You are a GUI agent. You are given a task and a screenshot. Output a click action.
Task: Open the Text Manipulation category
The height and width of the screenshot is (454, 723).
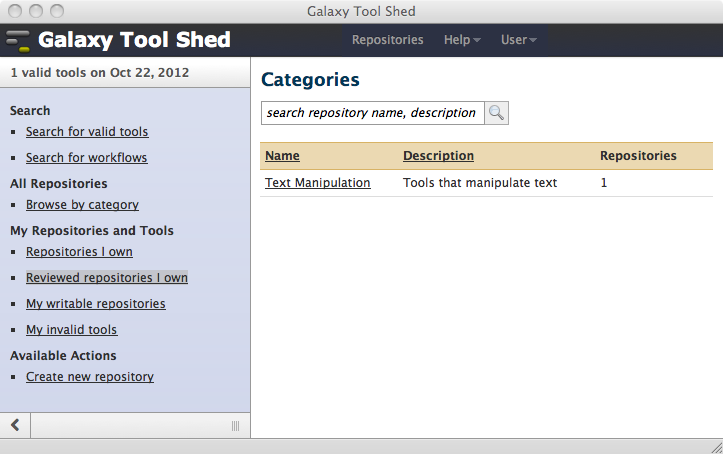[x=317, y=183]
